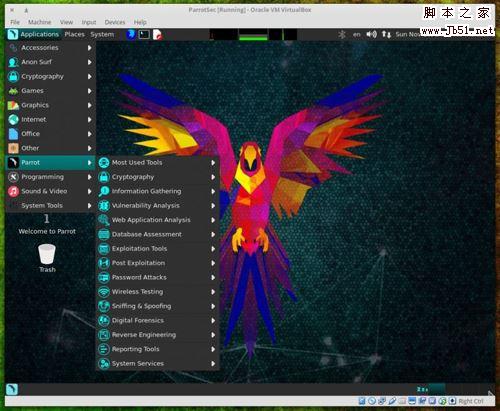The height and width of the screenshot is (411, 500).
Task: Select Cryptography in the Parrot submenu
Action: coord(158,177)
